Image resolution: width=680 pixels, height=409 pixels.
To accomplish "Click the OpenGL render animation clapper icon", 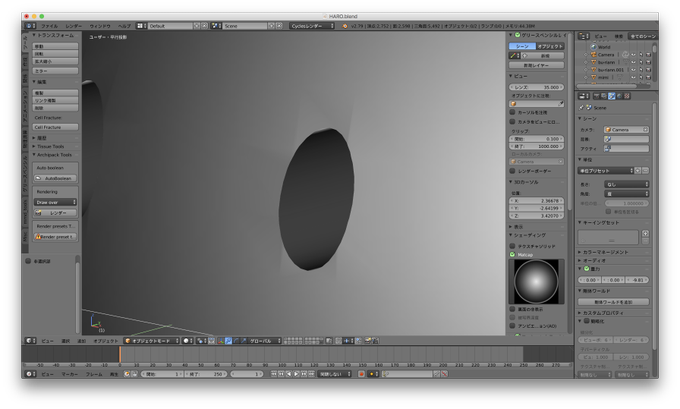I will click(x=375, y=341).
